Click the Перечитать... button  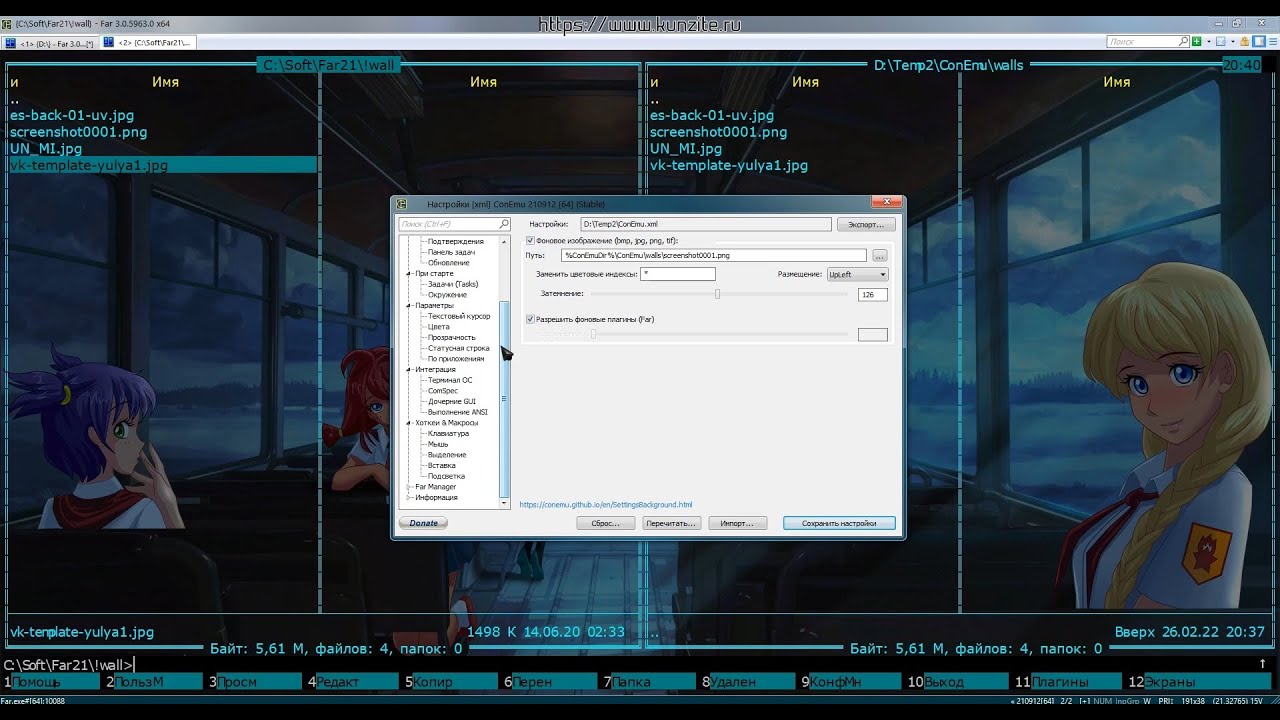coord(671,523)
